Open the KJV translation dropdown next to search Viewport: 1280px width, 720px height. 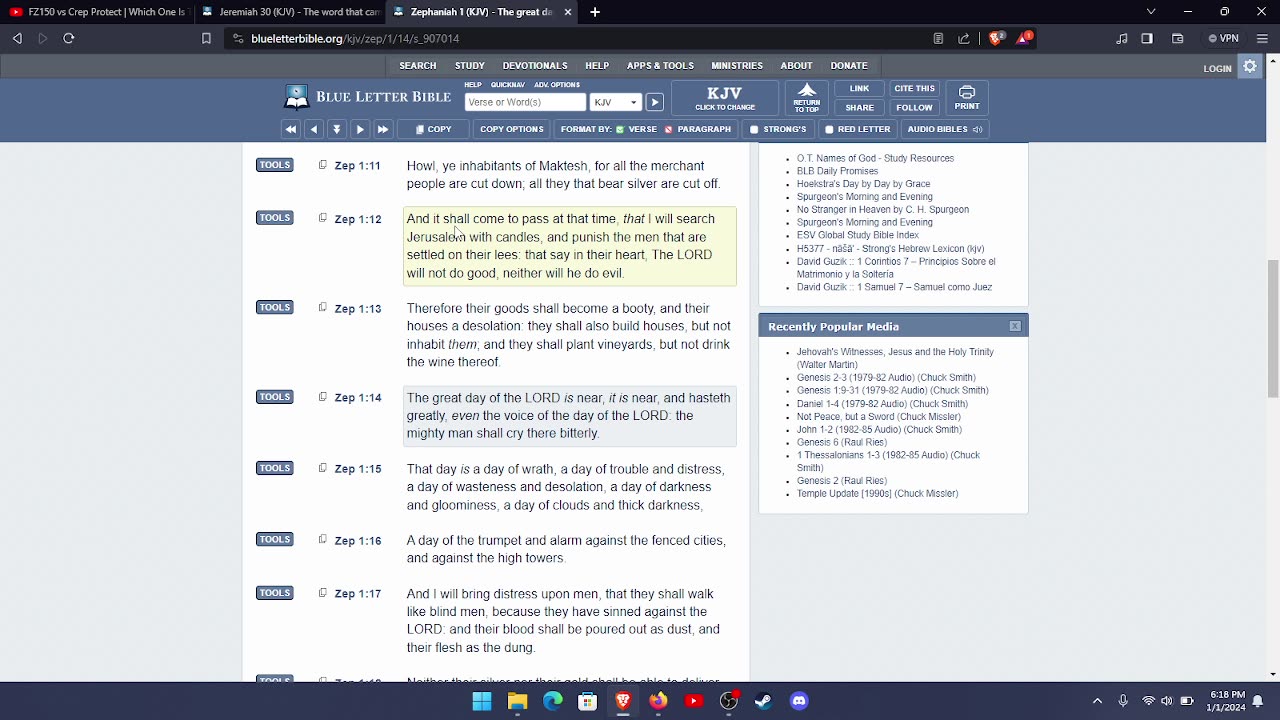(x=615, y=102)
